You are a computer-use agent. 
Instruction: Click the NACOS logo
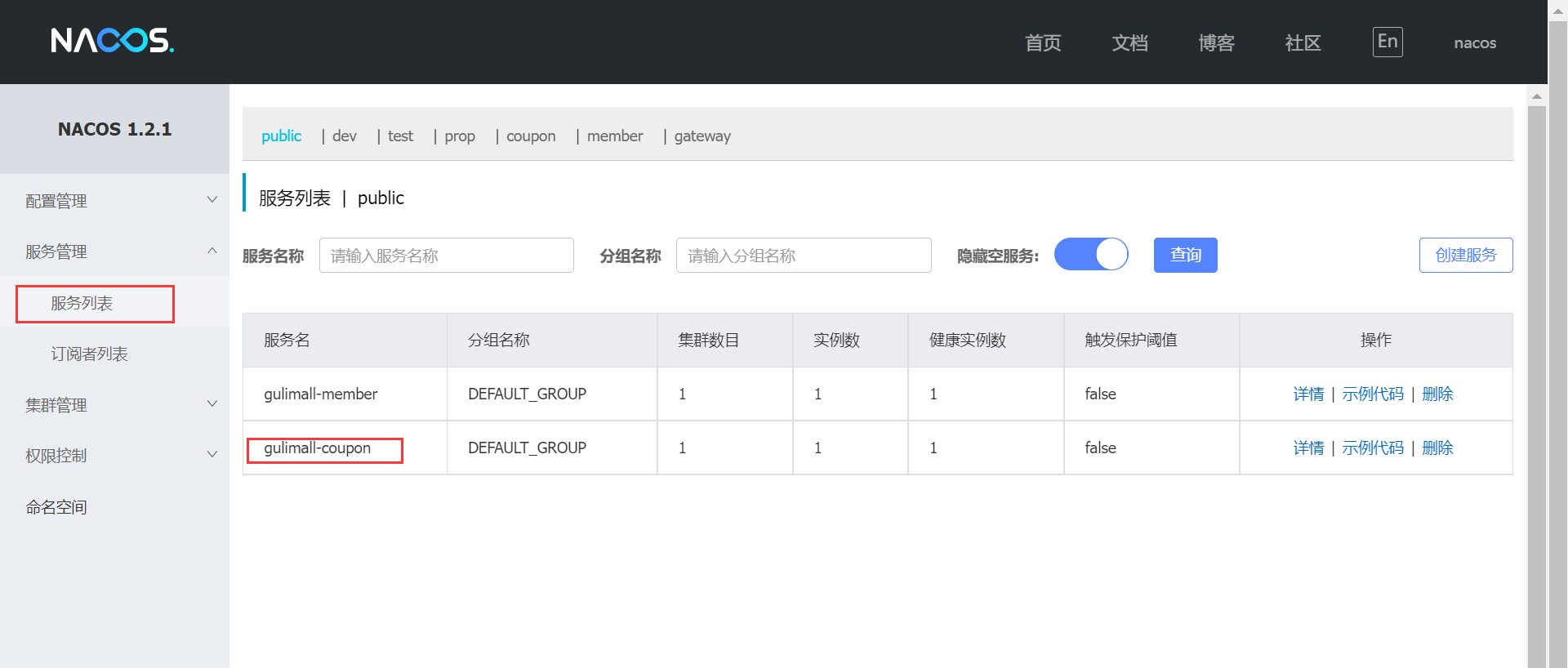point(113,40)
